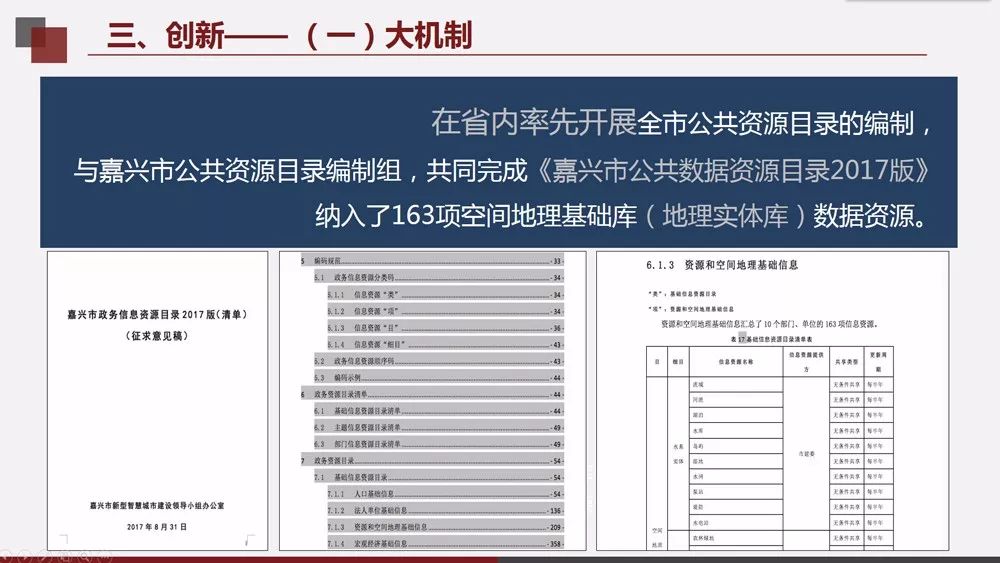
Task: Click TOC entry '5.1.3 信息资源"目"'
Action: 445,328
